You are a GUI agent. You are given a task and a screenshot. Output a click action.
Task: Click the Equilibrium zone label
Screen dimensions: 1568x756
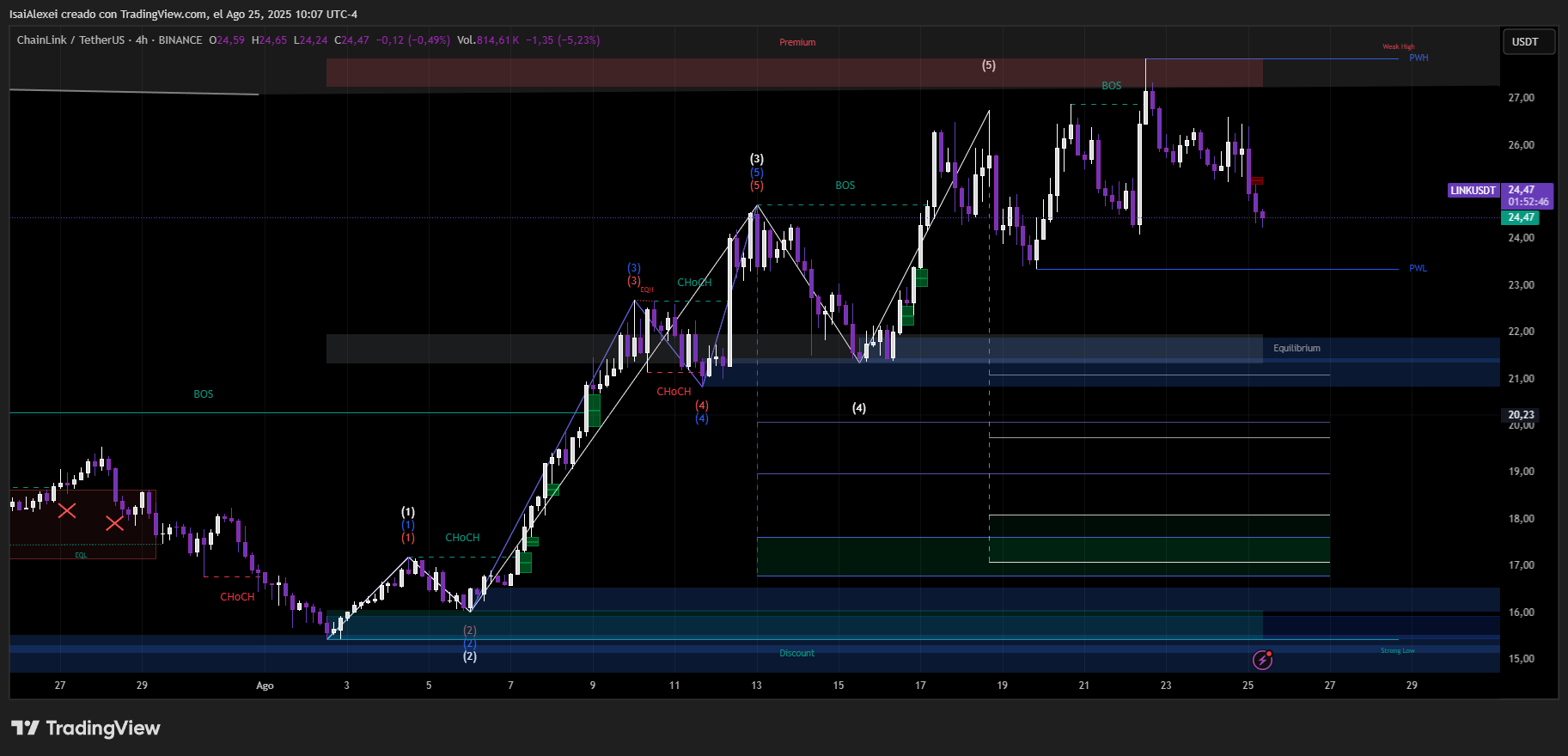point(1296,349)
